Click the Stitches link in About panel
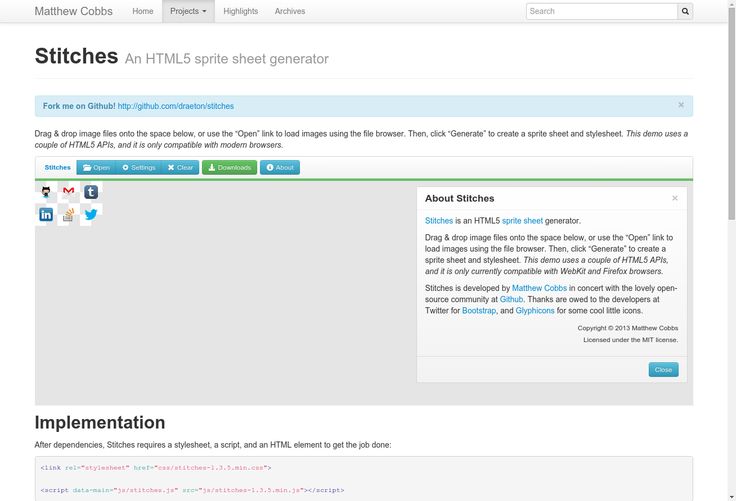 (x=439, y=221)
